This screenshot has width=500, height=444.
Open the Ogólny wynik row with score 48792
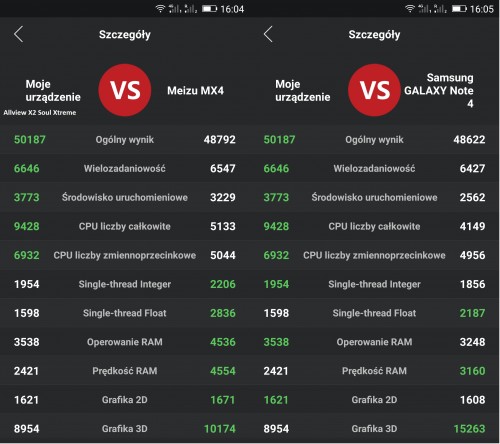pos(125,139)
